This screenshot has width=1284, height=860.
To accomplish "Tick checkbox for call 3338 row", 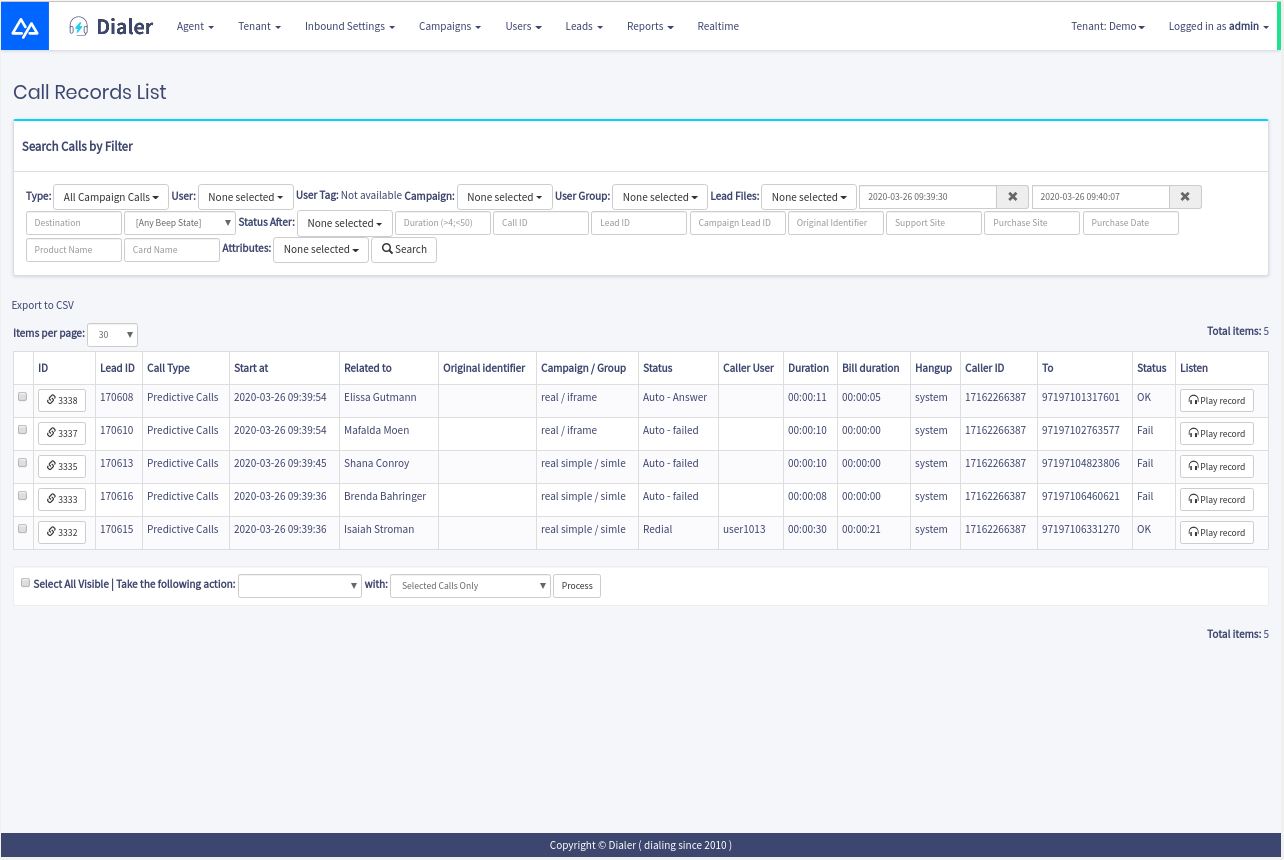I will 23,397.
